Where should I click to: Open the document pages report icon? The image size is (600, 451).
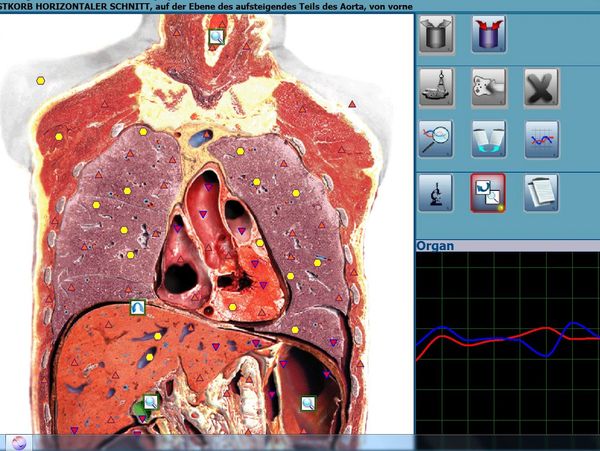(541, 191)
